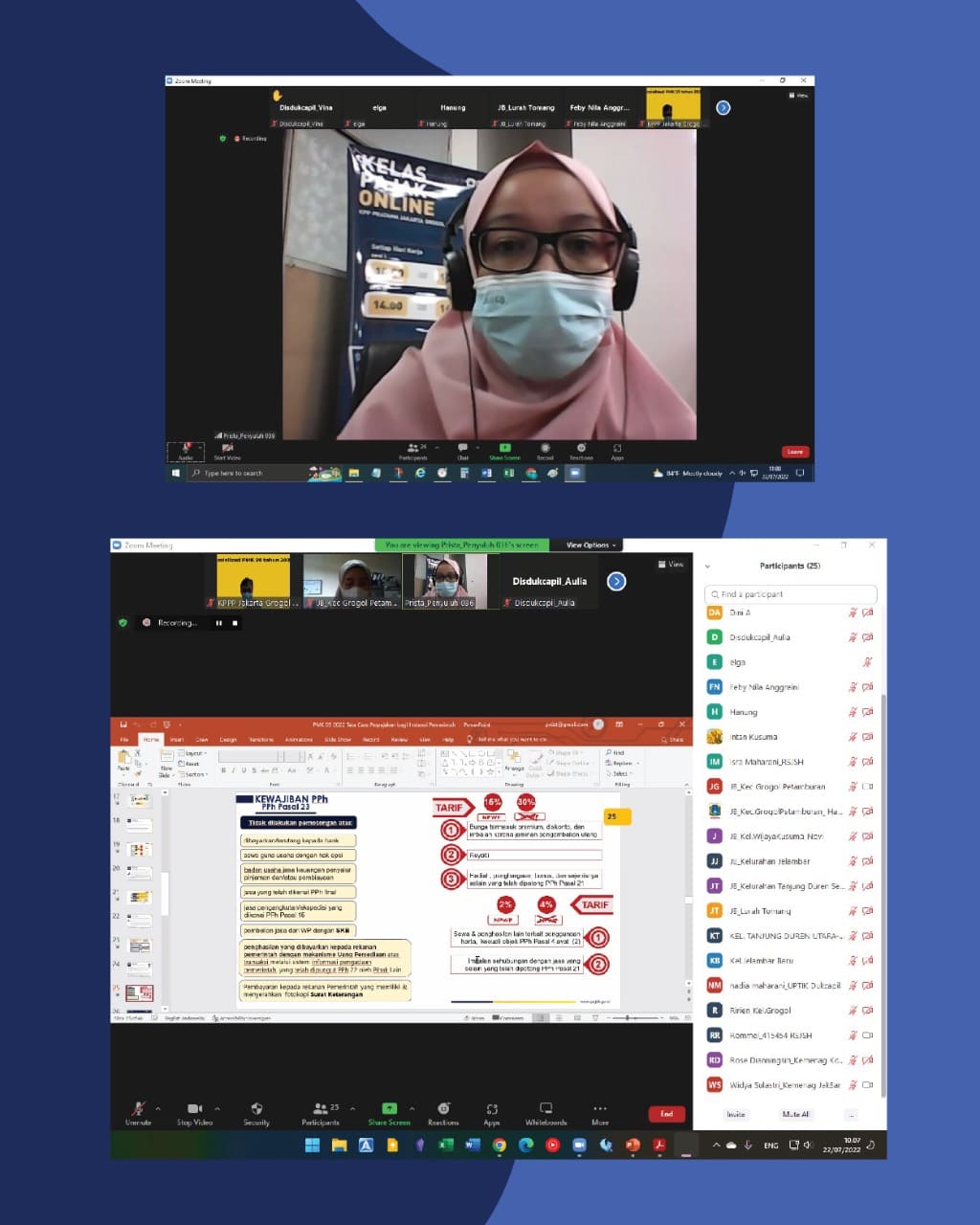Screen dimensions: 980x1225
Task: Open audio options arrow beside Unmute
Action: (158, 1109)
